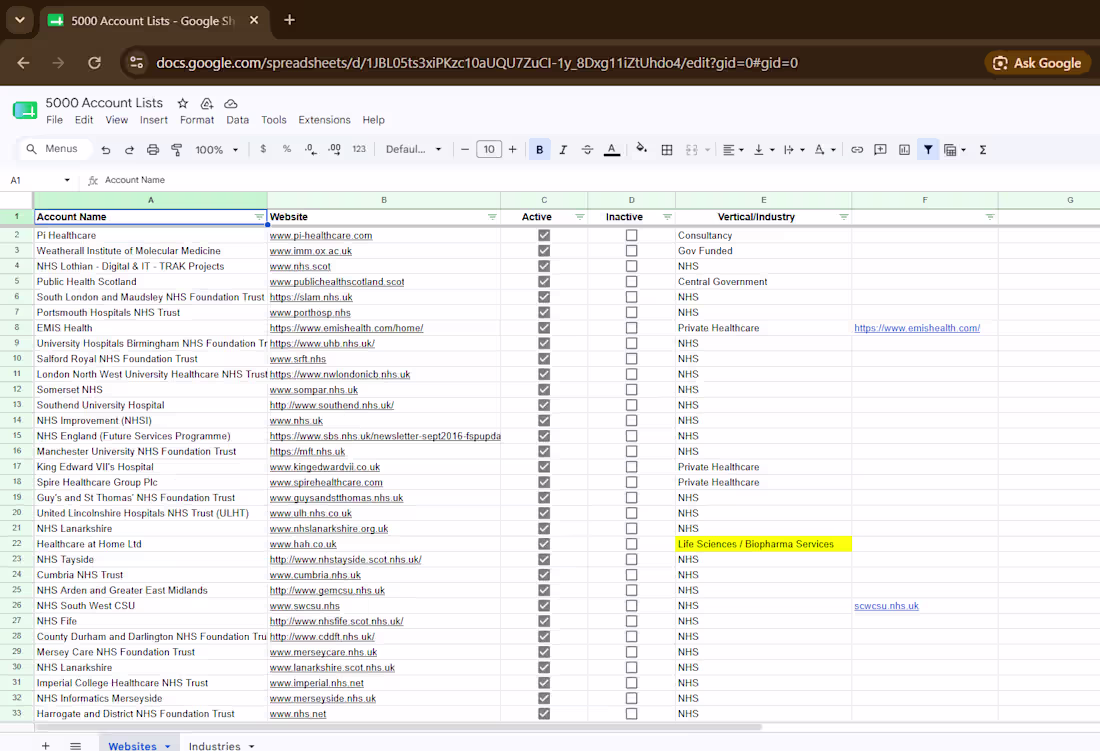Uncheck Active box for NHS Fife
The height and width of the screenshot is (751, 1100).
pos(544,621)
